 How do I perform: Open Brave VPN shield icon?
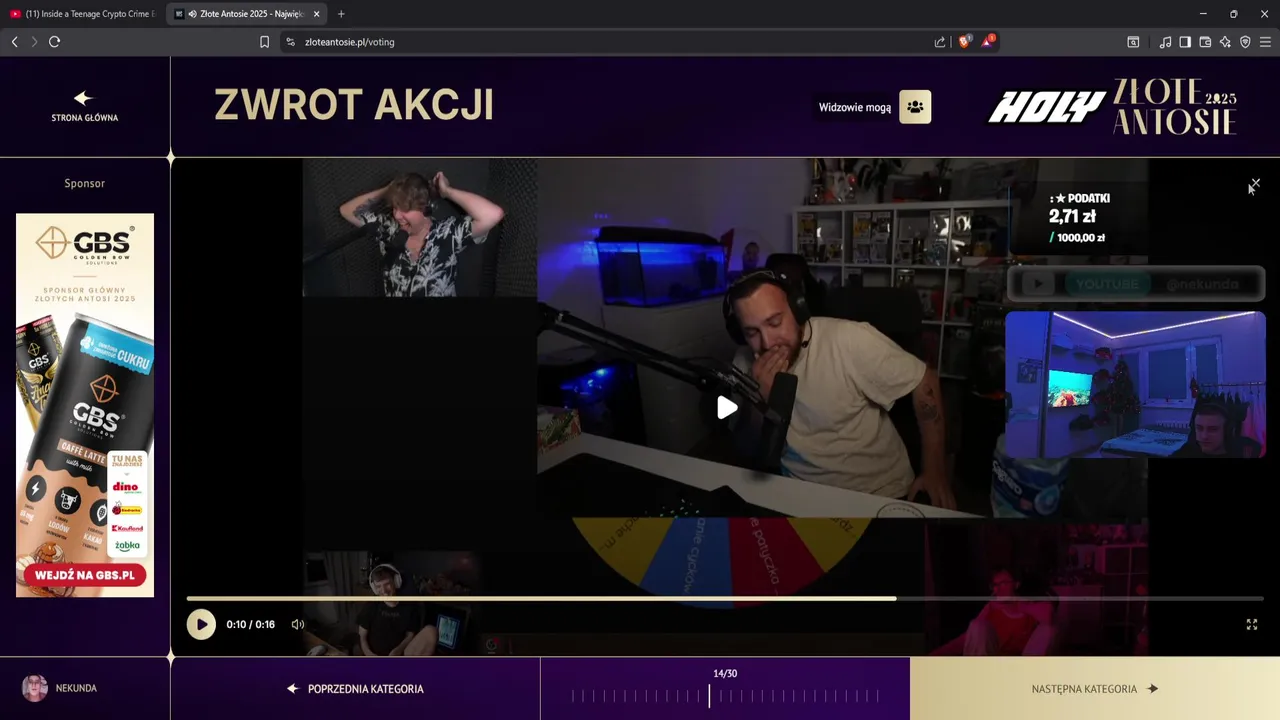[x=1245, y=42]
